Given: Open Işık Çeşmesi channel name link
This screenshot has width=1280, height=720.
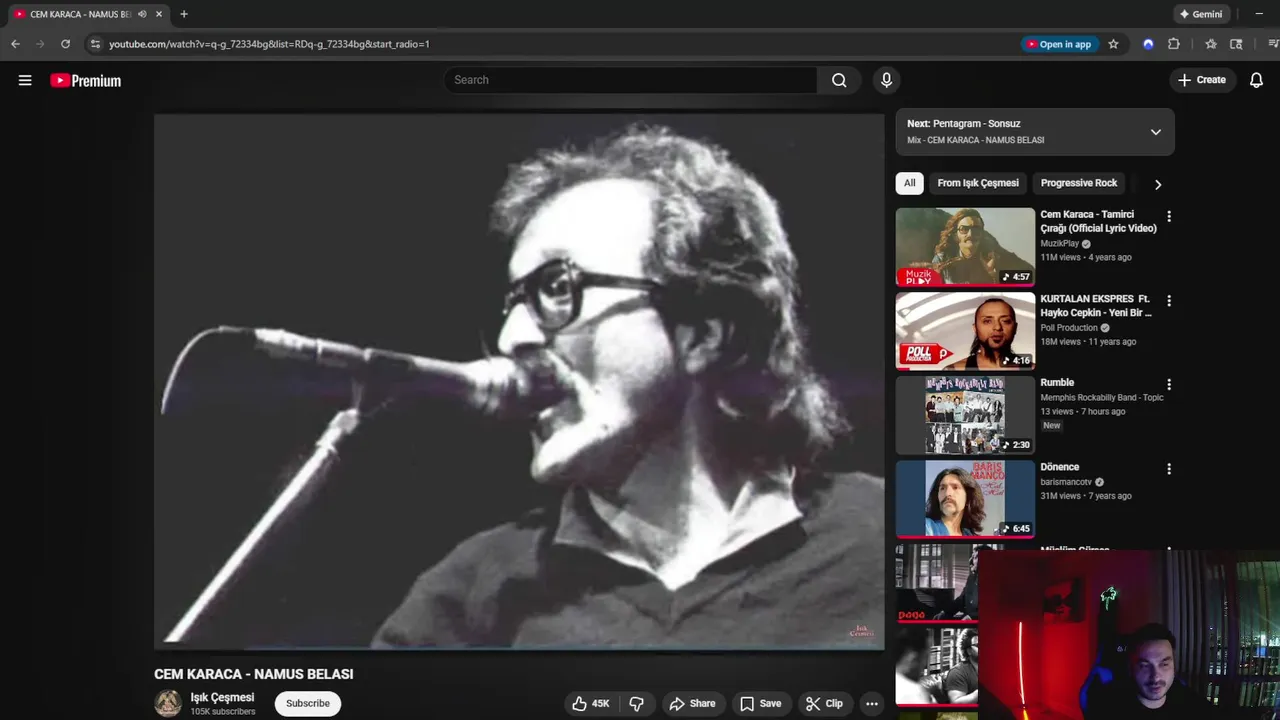Looking at the screenshot, I should [x=222, y=697].
